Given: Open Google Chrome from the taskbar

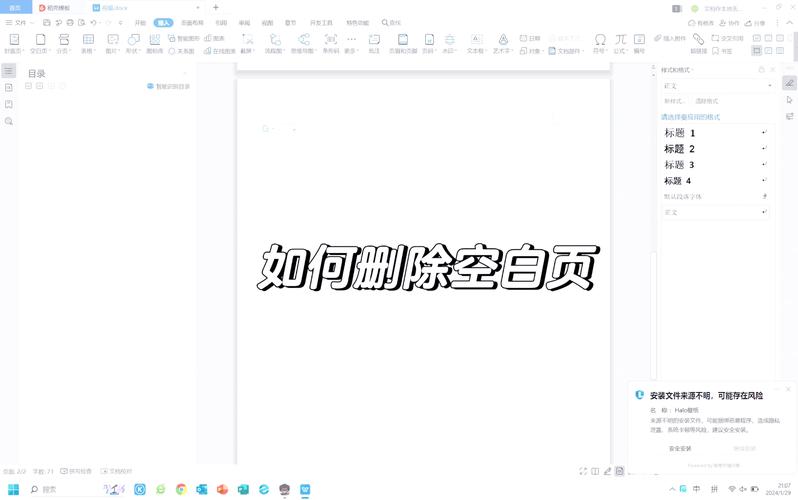Looking at the screenshot, I should 181,489.
